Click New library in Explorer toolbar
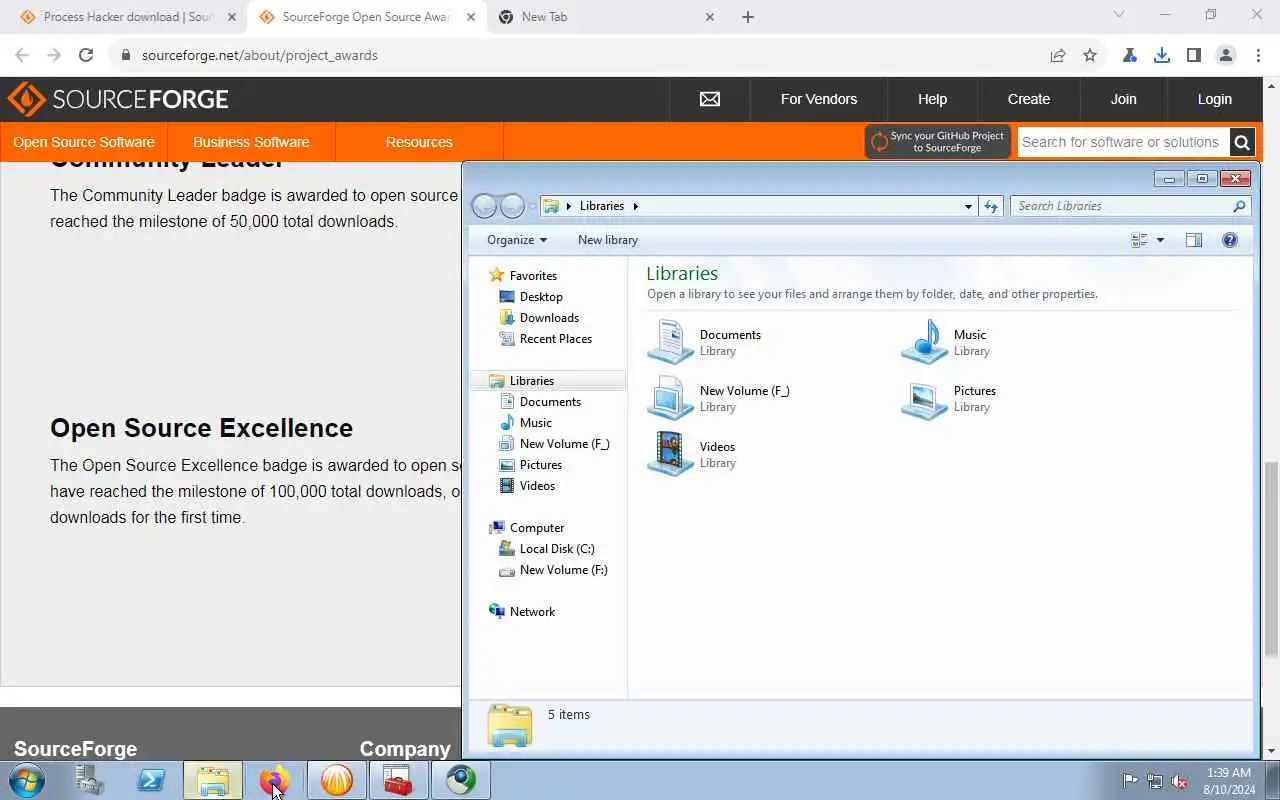Screen dimensions: 1280x800 coord(608,240)
